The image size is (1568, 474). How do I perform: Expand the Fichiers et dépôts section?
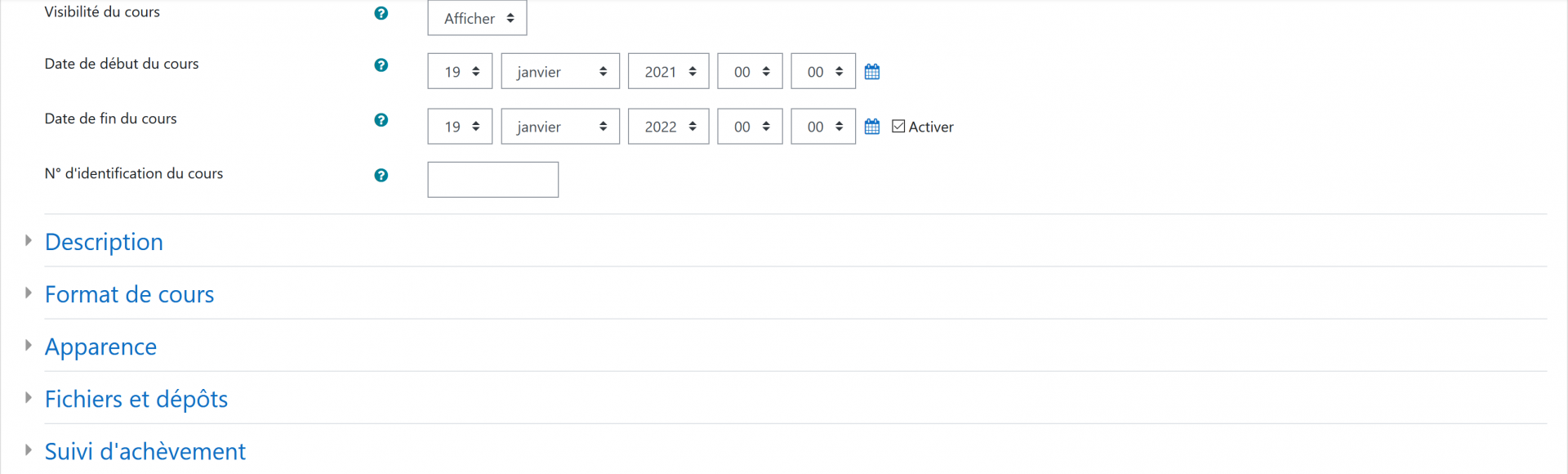(136, 399)
